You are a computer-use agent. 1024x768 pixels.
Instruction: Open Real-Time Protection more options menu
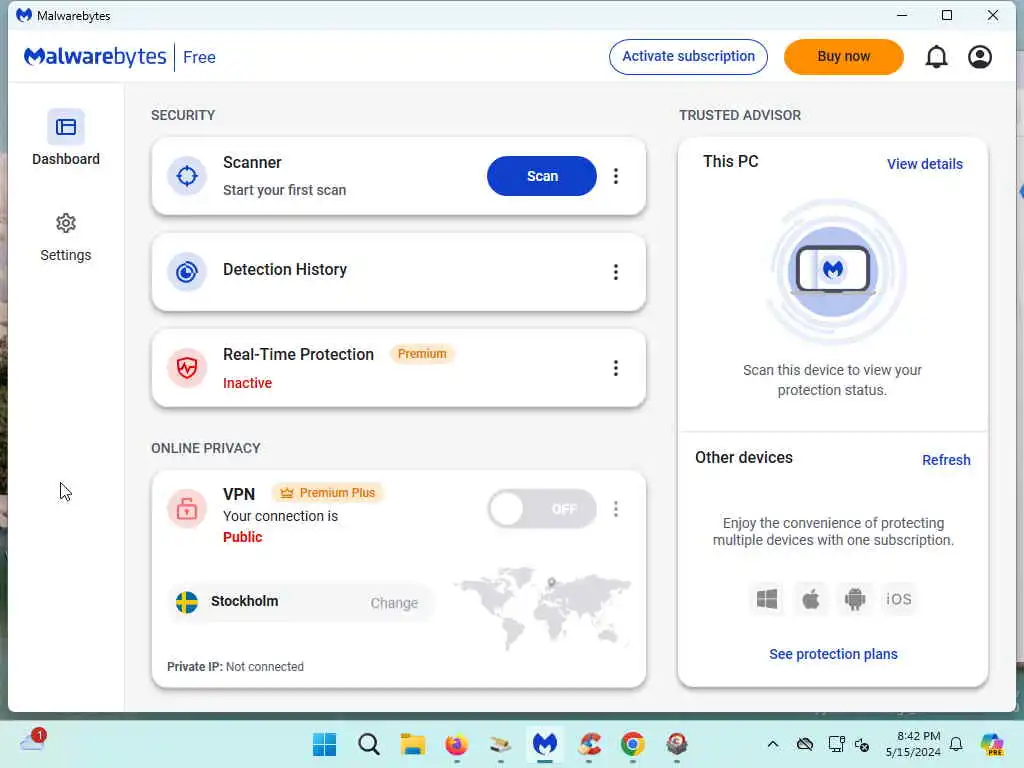tap(615, 368)
